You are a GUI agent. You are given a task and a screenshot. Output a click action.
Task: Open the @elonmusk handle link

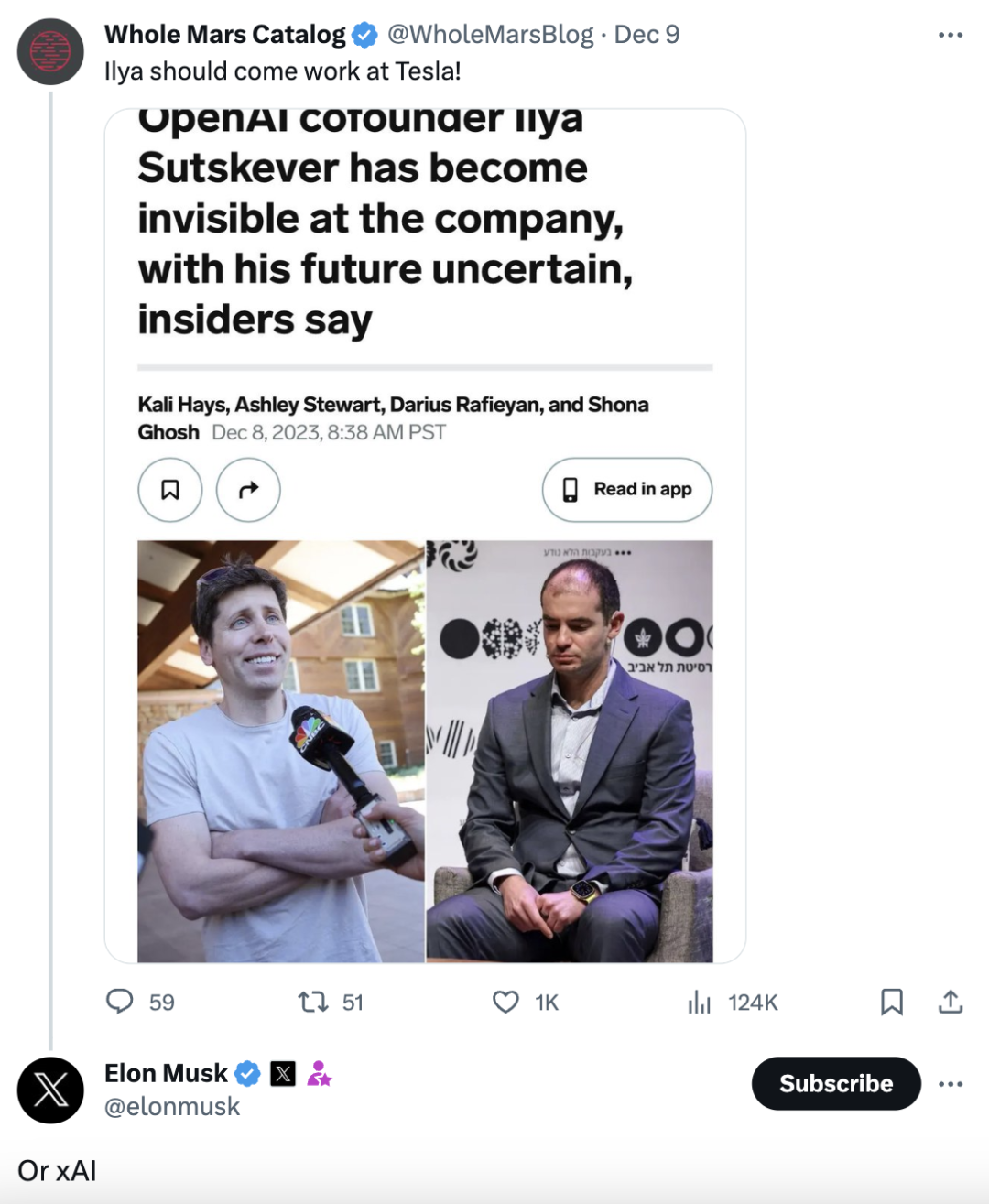tap(172, 1107)
